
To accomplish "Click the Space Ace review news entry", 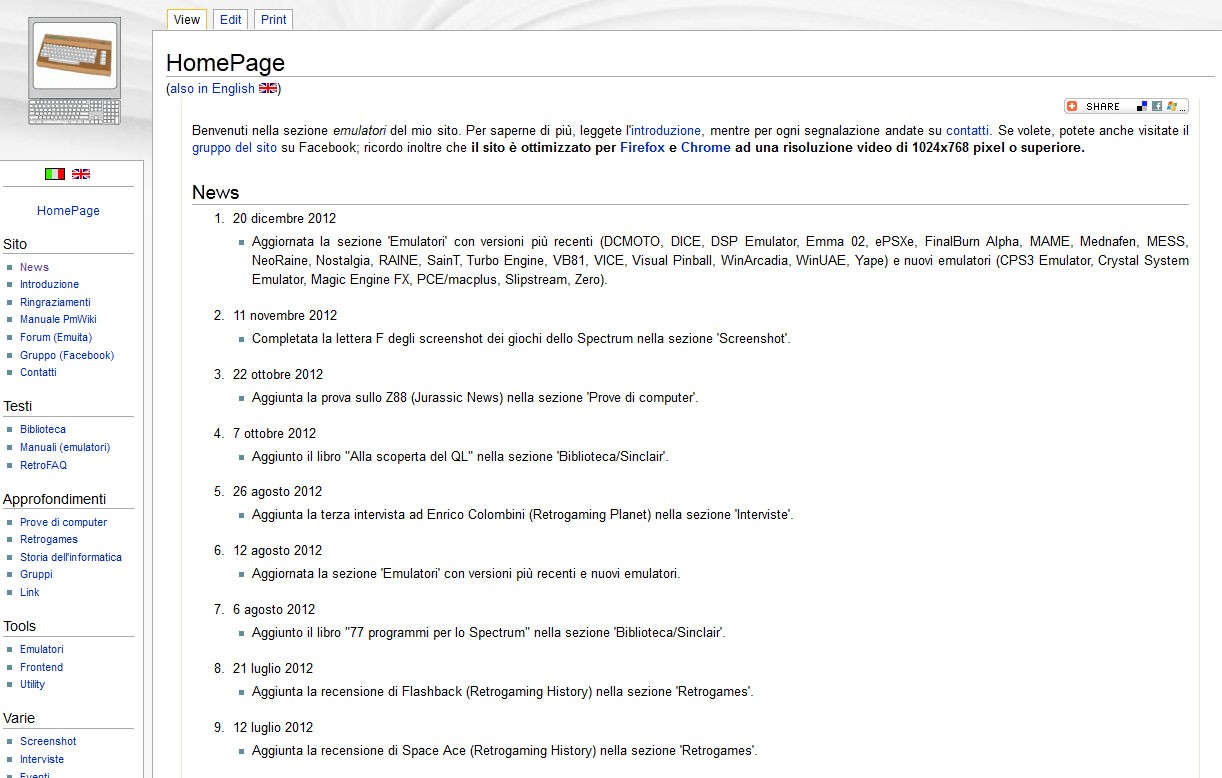I will coord(504,750).
